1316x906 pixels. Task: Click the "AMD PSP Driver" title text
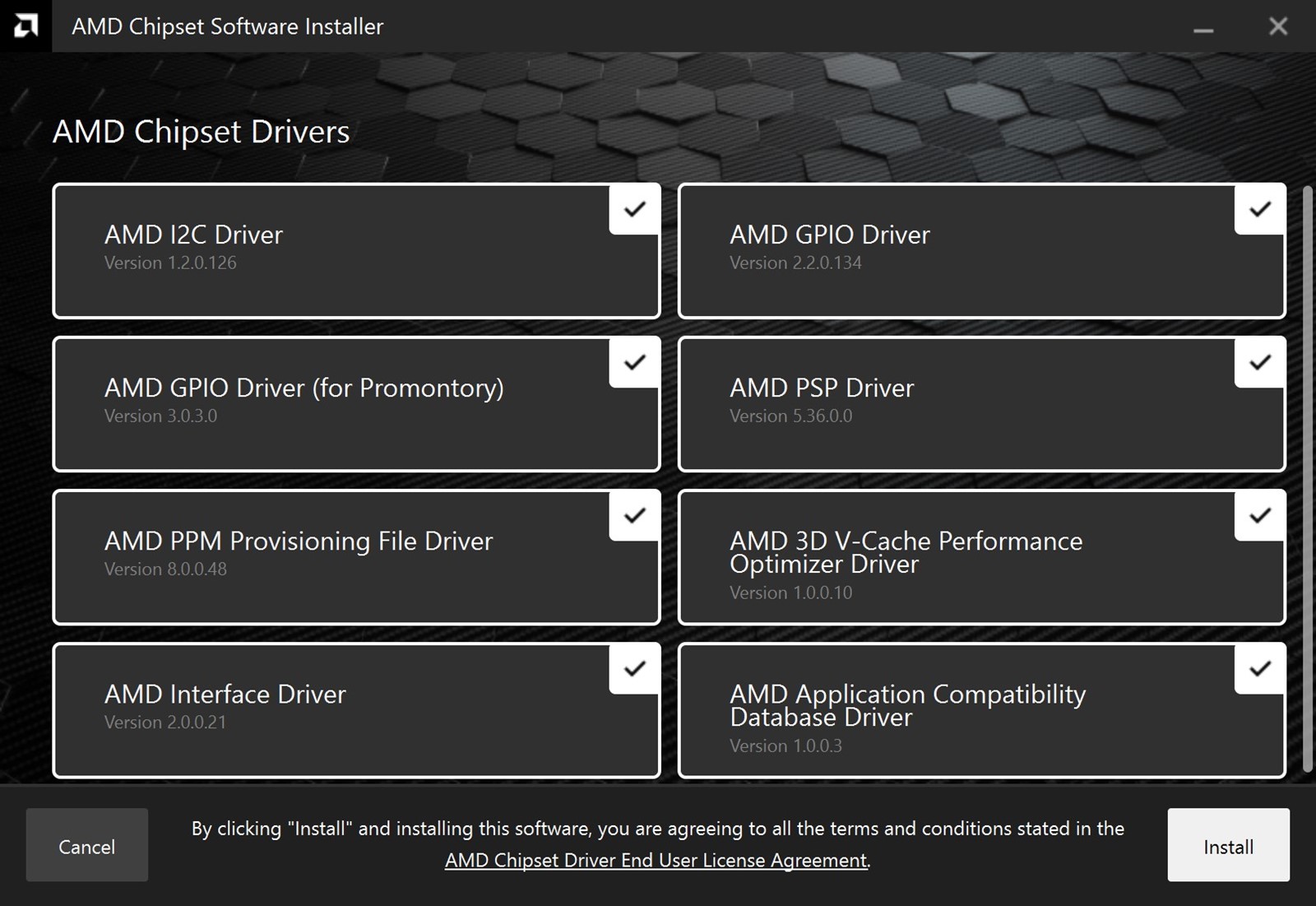822,388
